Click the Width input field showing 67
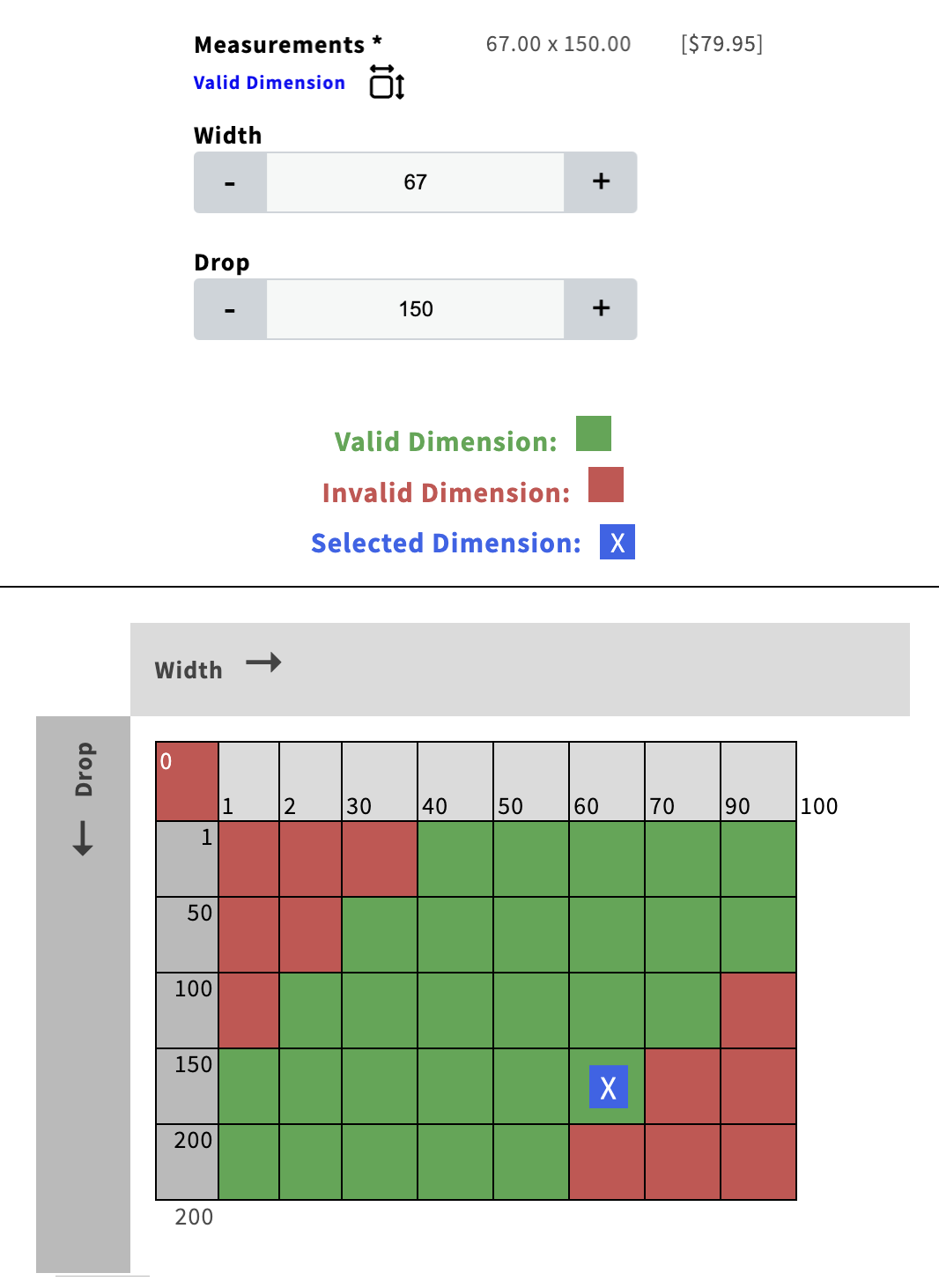939x1288 pixels. pos(415,182)
